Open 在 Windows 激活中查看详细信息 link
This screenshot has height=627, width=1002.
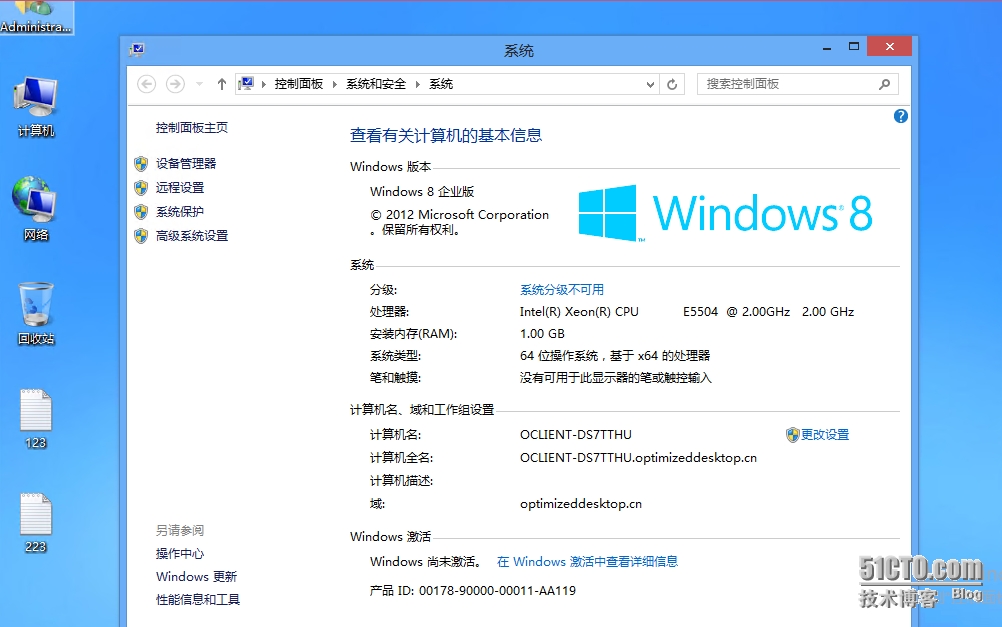point(587,562)
